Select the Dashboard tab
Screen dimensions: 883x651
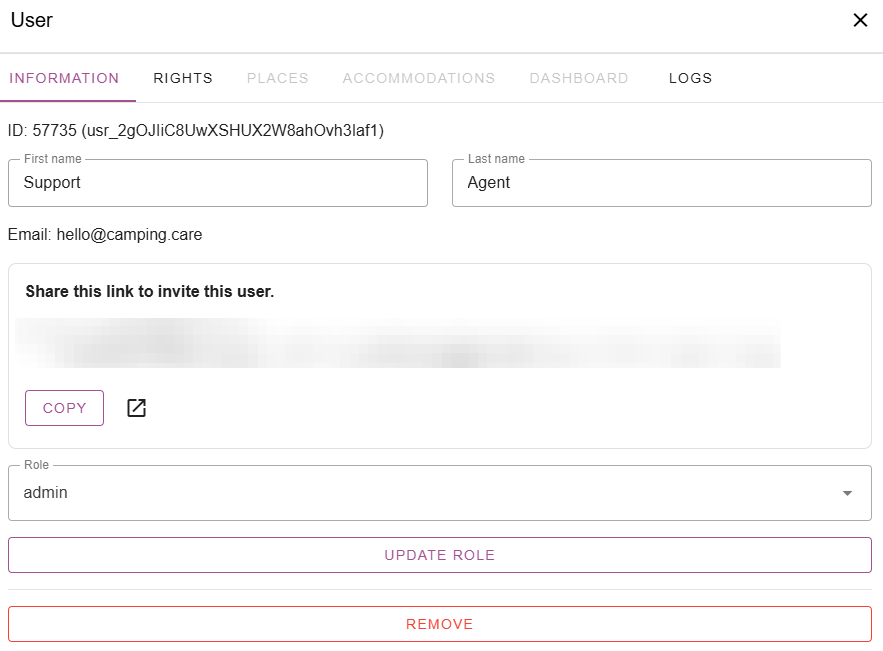(579, 78)
